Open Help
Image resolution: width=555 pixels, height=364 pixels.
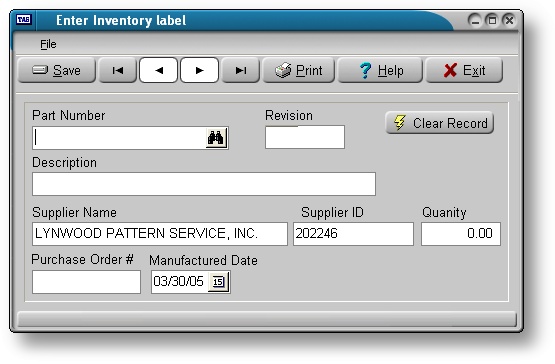[x=380, y=70]
